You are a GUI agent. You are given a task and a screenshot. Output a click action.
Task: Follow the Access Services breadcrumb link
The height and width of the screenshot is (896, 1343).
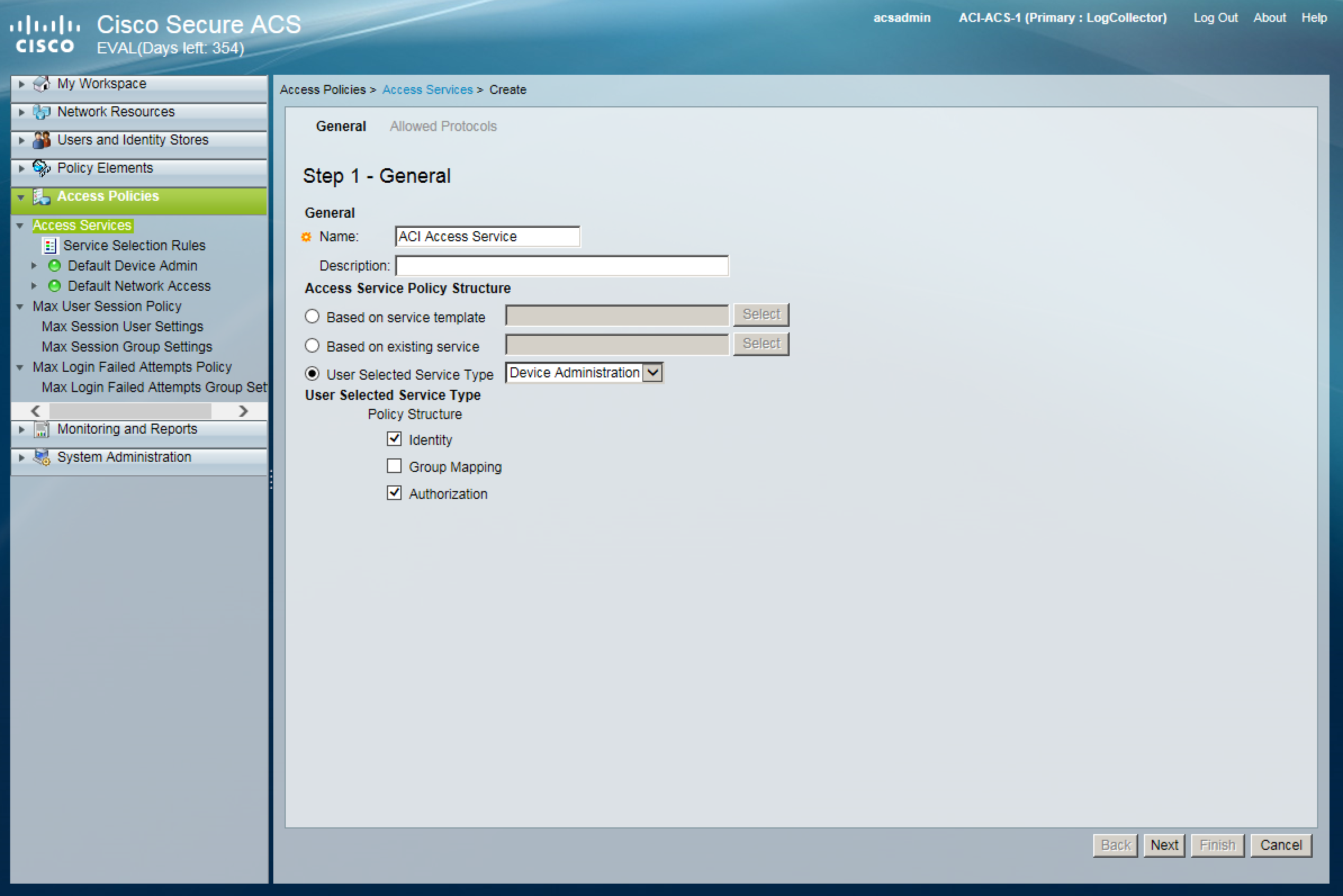point(427,90)
